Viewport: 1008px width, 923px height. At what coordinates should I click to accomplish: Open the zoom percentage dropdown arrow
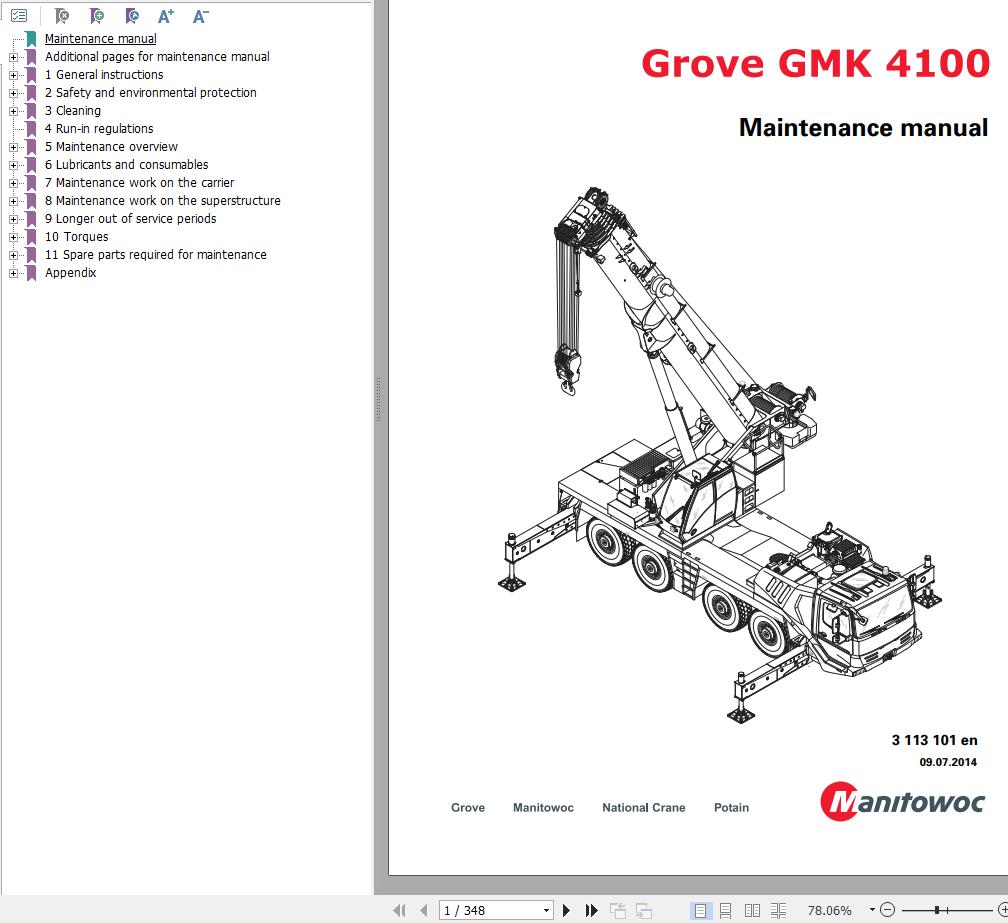click(x=872, y=910)
